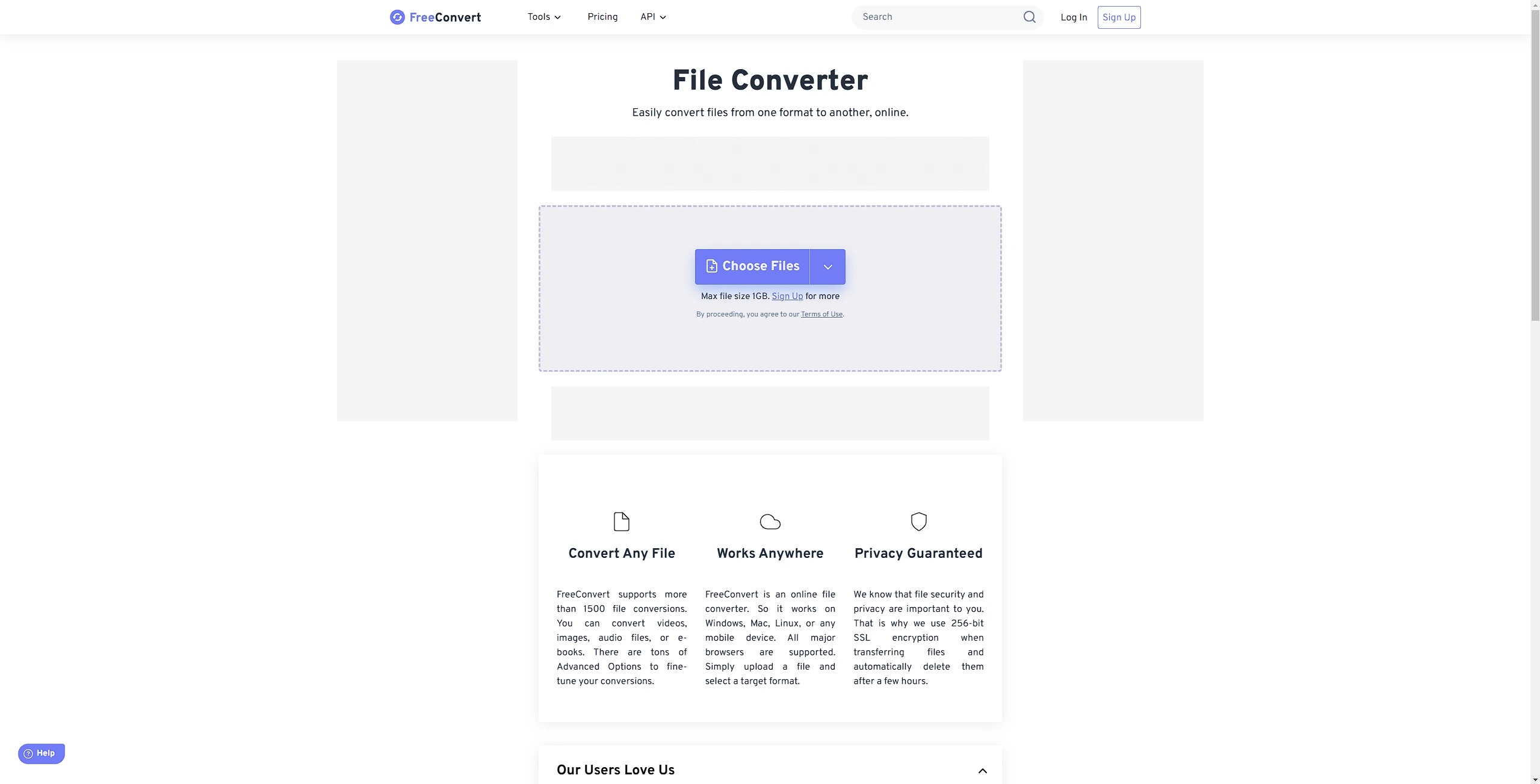Click the file document icon in Convert Any File
The width and height of the screenshot is (1540, 784).
[621, 521]
